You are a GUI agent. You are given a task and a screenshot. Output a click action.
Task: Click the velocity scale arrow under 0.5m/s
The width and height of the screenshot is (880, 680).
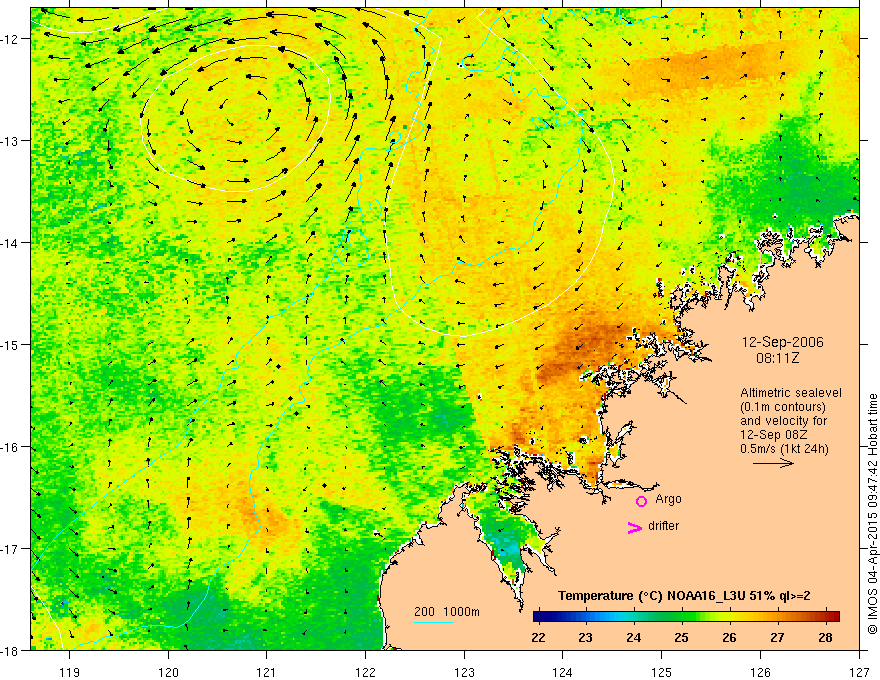tap(773, 463)
